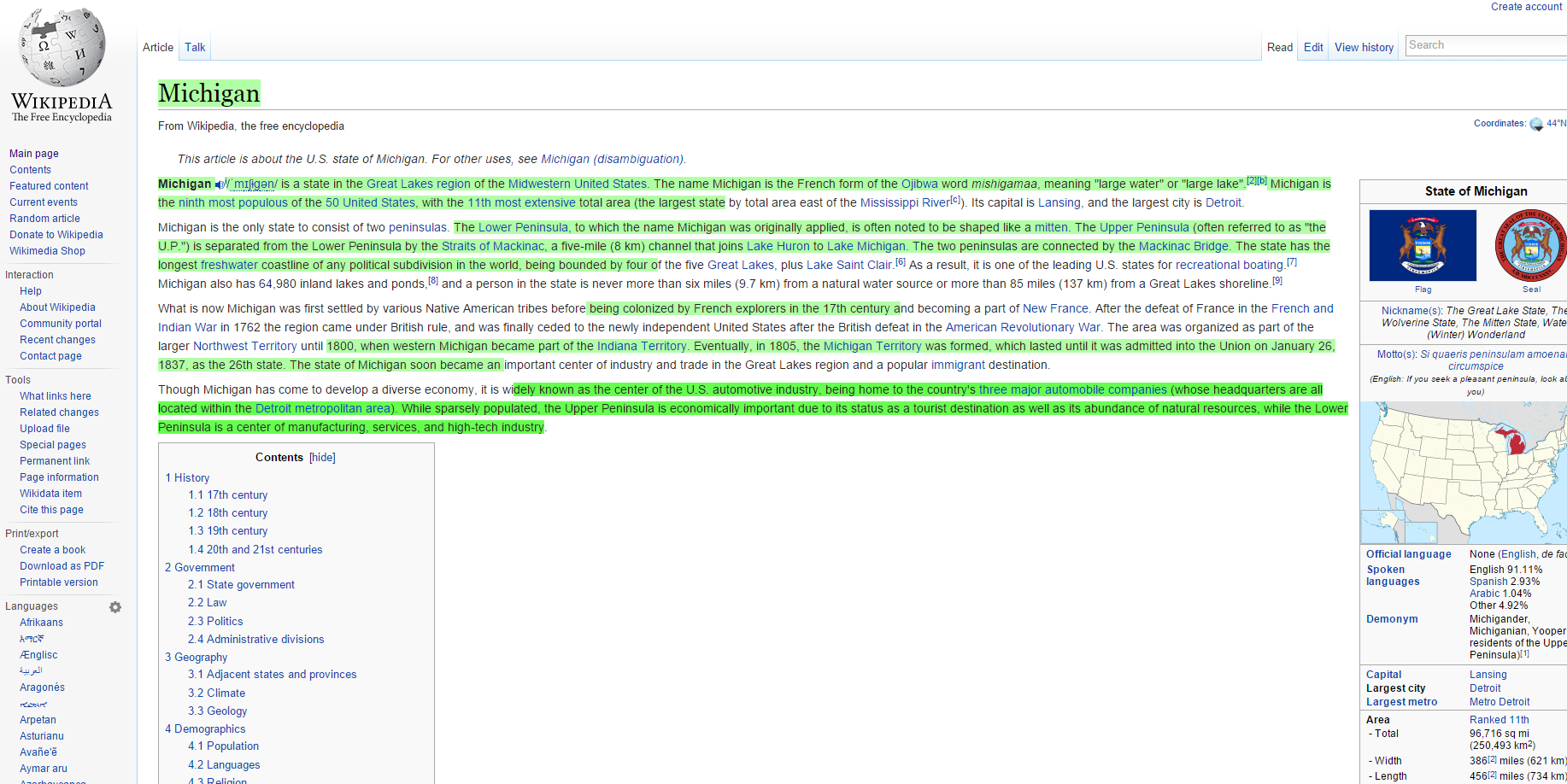Open Special pages
Screen dimensions: 1567x784
tap(53, 445)
